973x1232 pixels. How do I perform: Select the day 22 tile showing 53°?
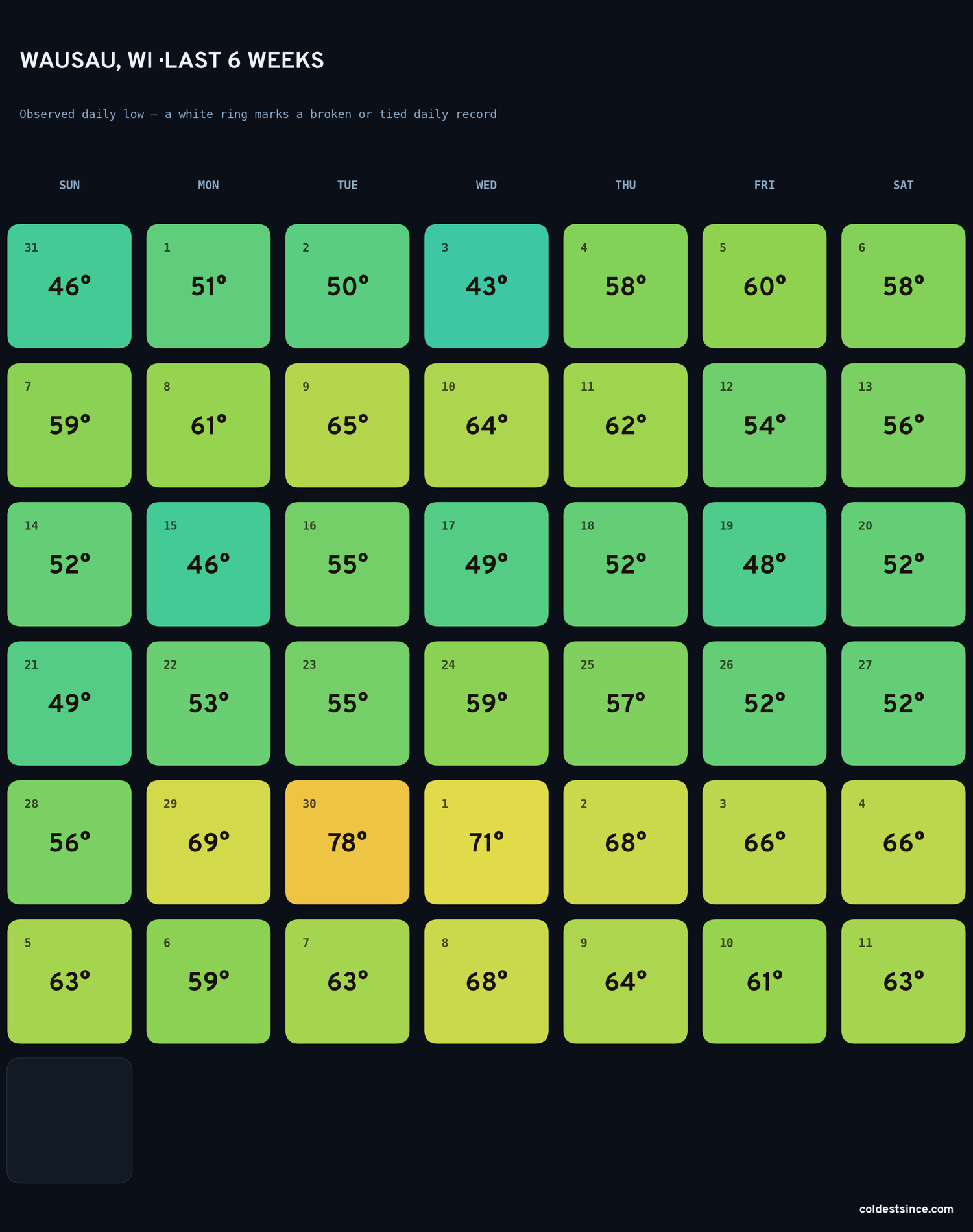[x=208, y=703]
